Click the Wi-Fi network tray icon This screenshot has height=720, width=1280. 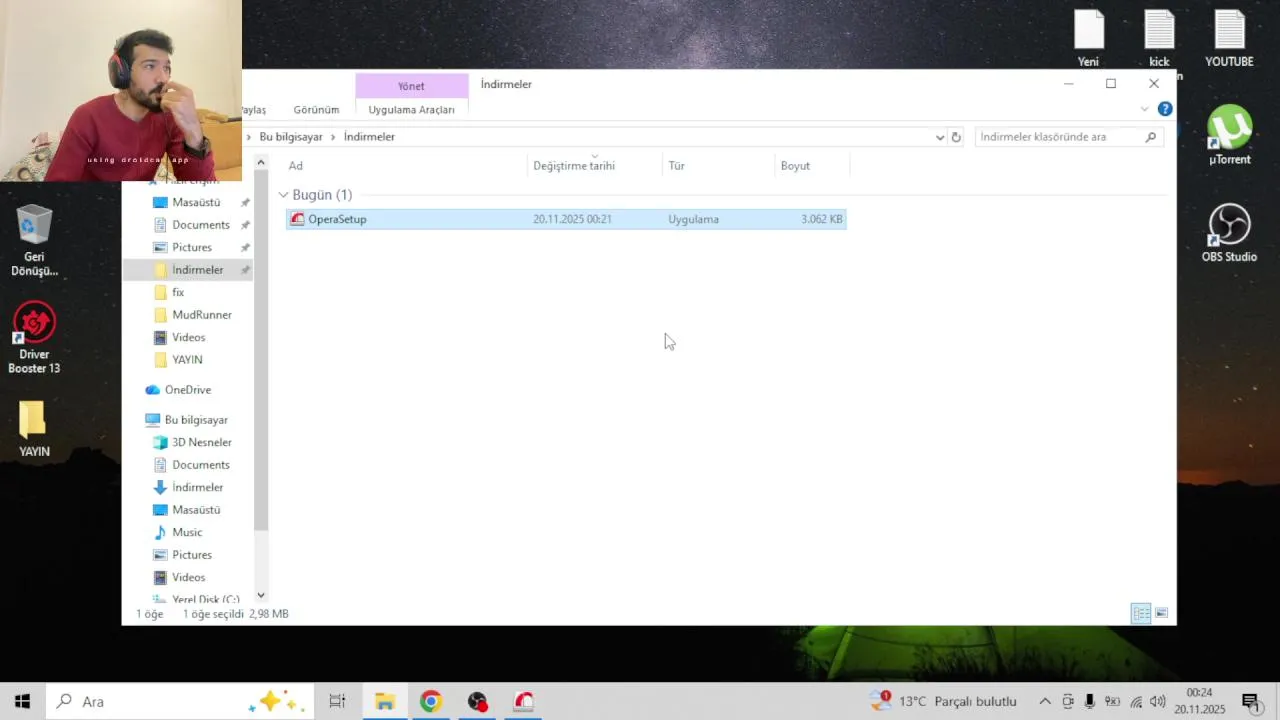(1135, 701)
